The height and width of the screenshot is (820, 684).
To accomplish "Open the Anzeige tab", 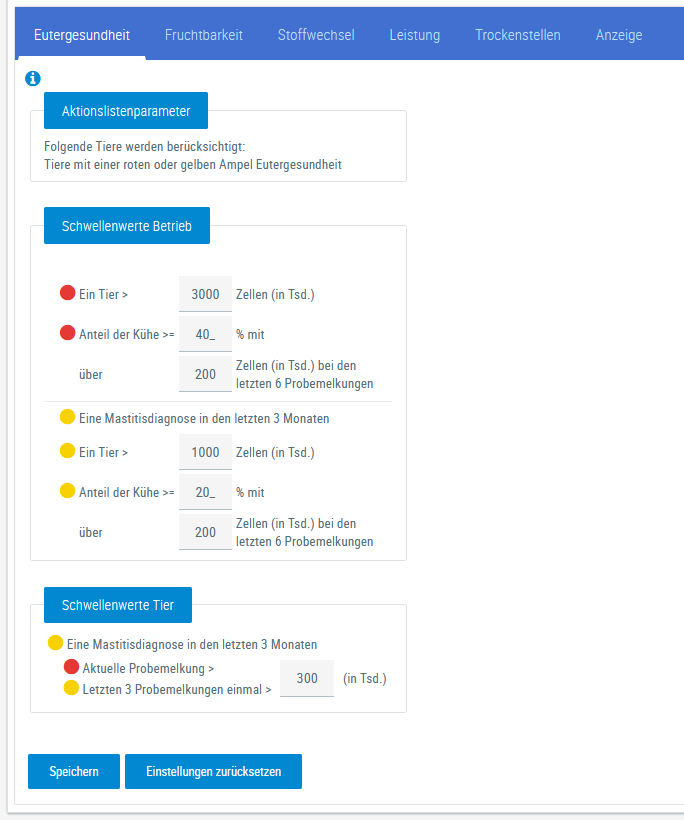I will pos(619,35).
